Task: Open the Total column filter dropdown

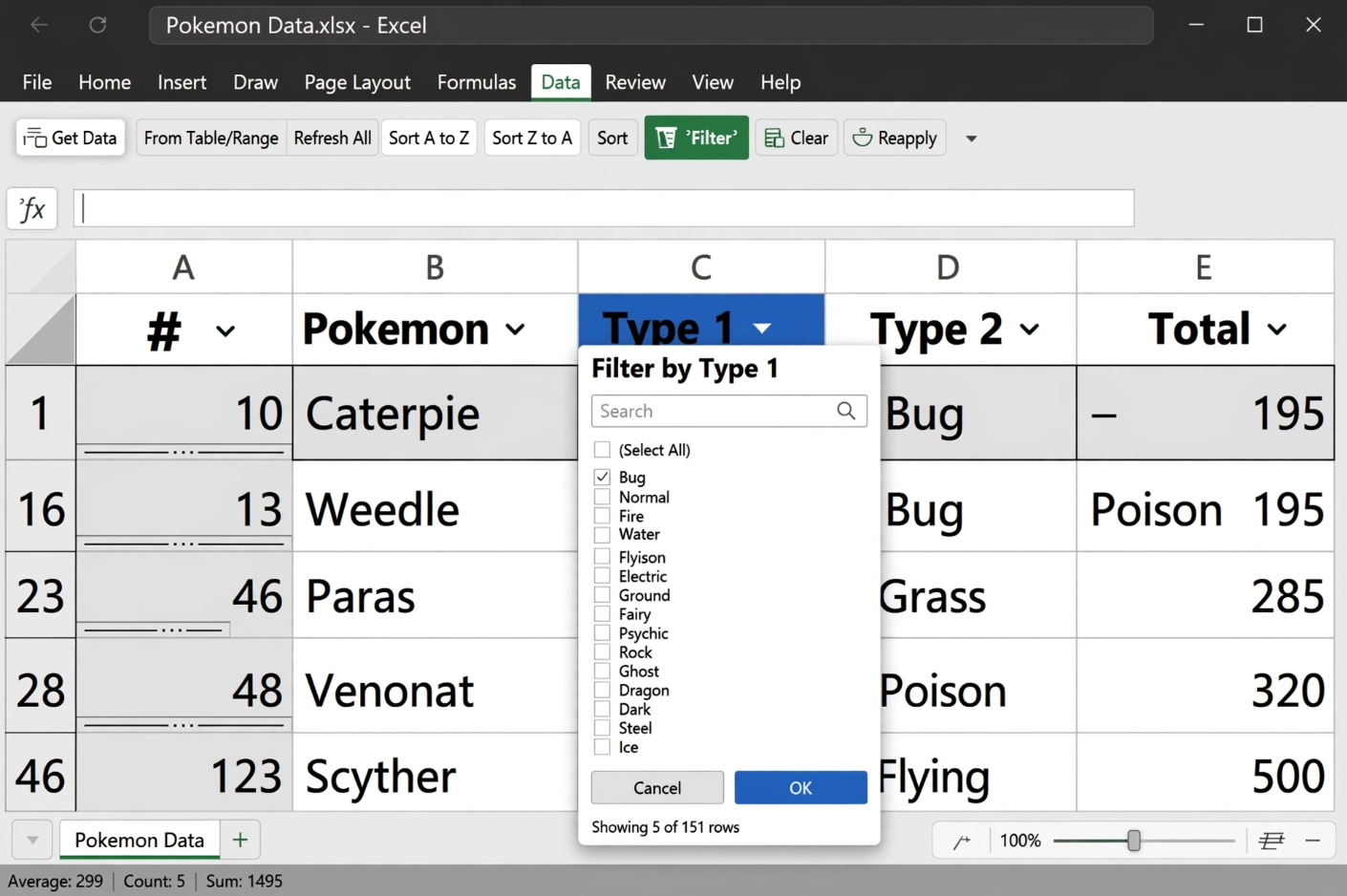Action: (x=1276, y=330)
